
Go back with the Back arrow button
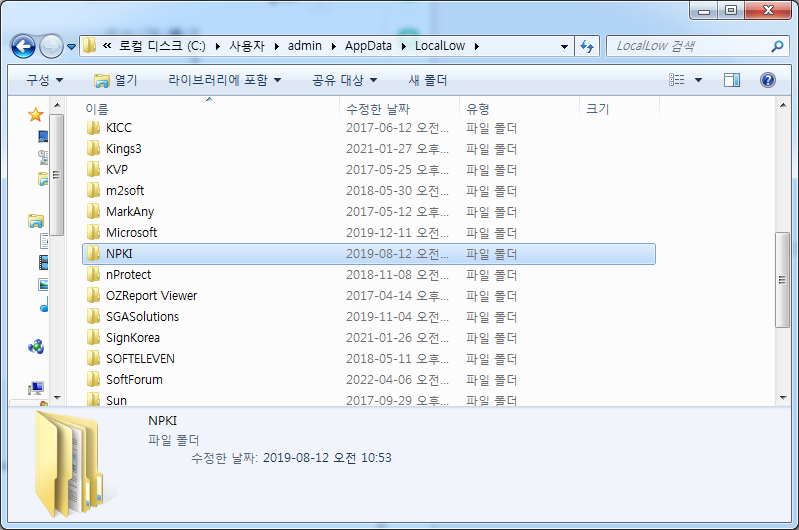click(x=23, y=46)
